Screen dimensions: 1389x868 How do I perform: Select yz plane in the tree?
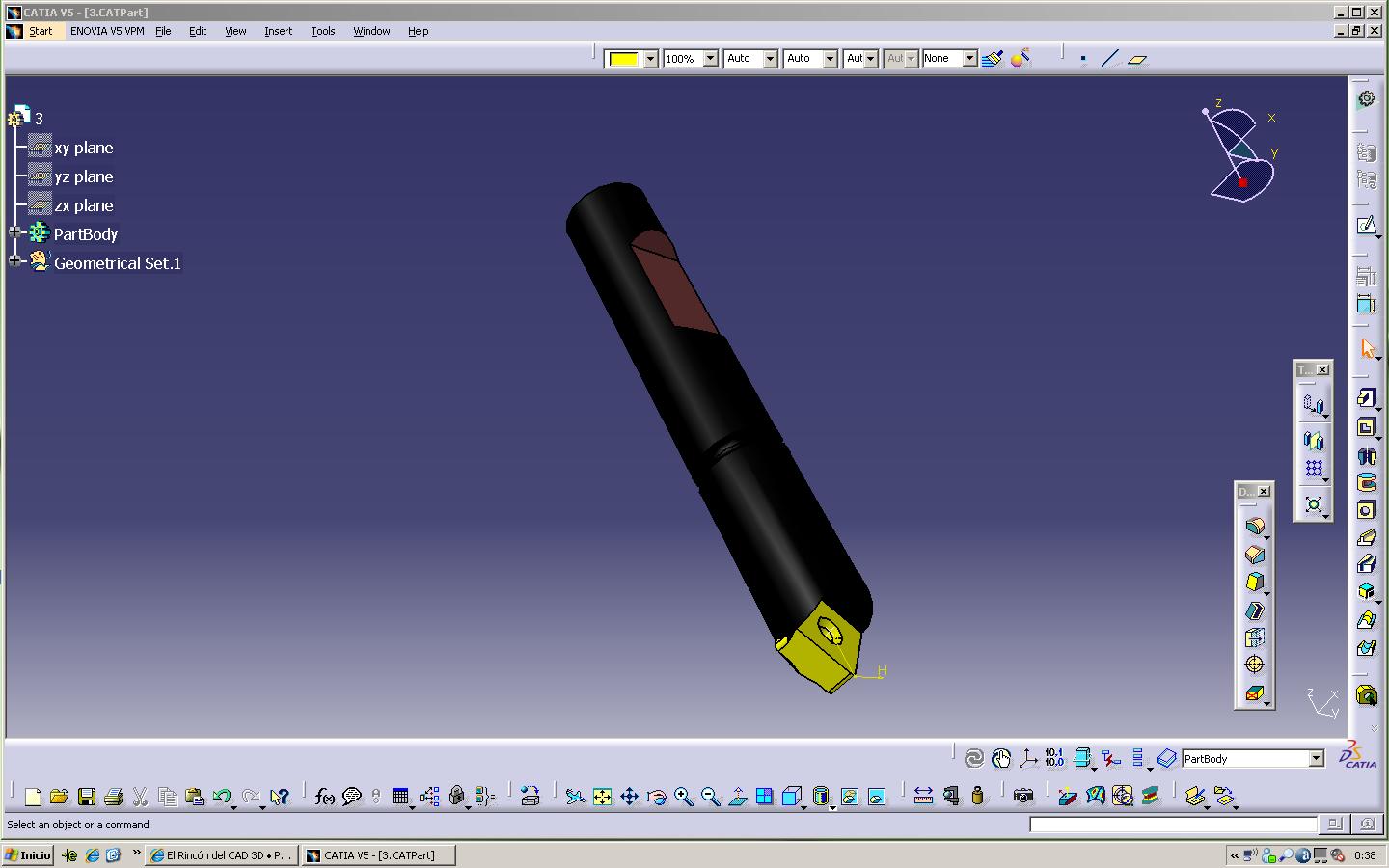click(84, 176)
